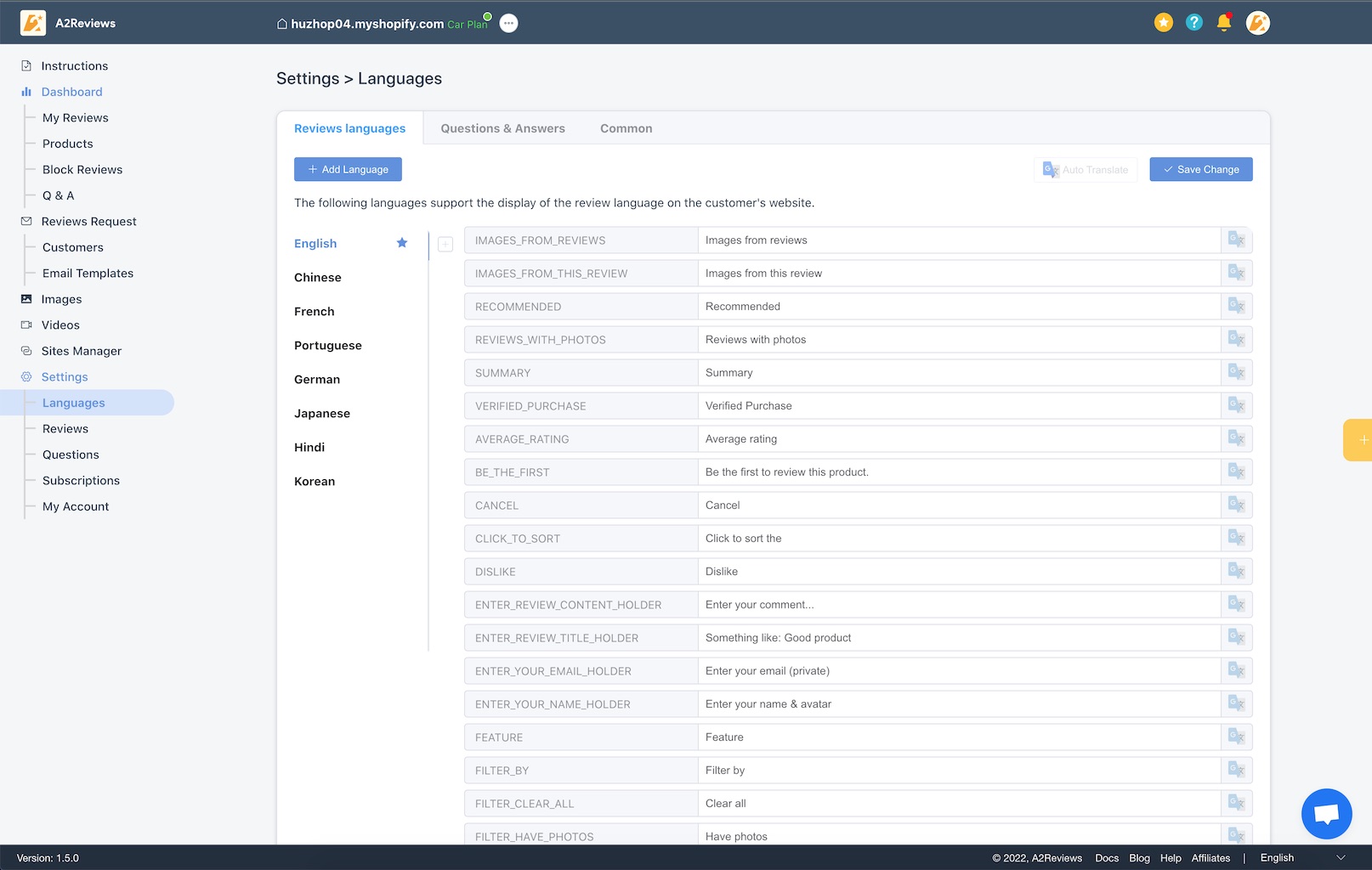
Task: Click the three-dot store options icon
Action: pyautogui.click(x=508, y=24)
